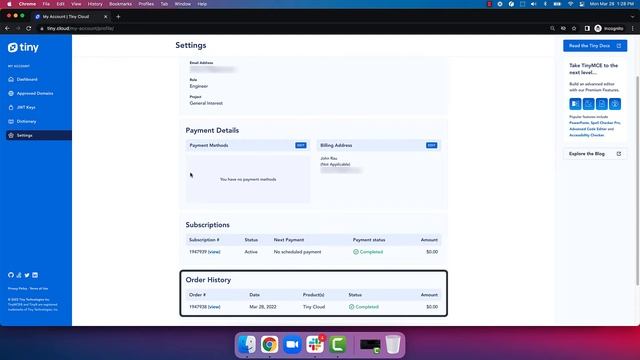The height and width of the screenshot is (360, 640).
Task: Click the third premium feature icon tile
Action: pyautogui.click(x=602, y=104)
